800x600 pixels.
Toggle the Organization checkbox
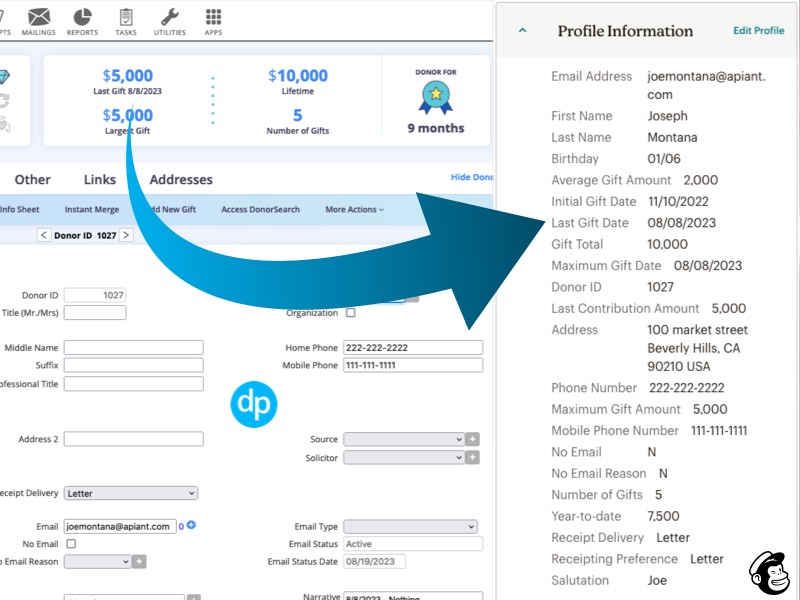[350, 313]
